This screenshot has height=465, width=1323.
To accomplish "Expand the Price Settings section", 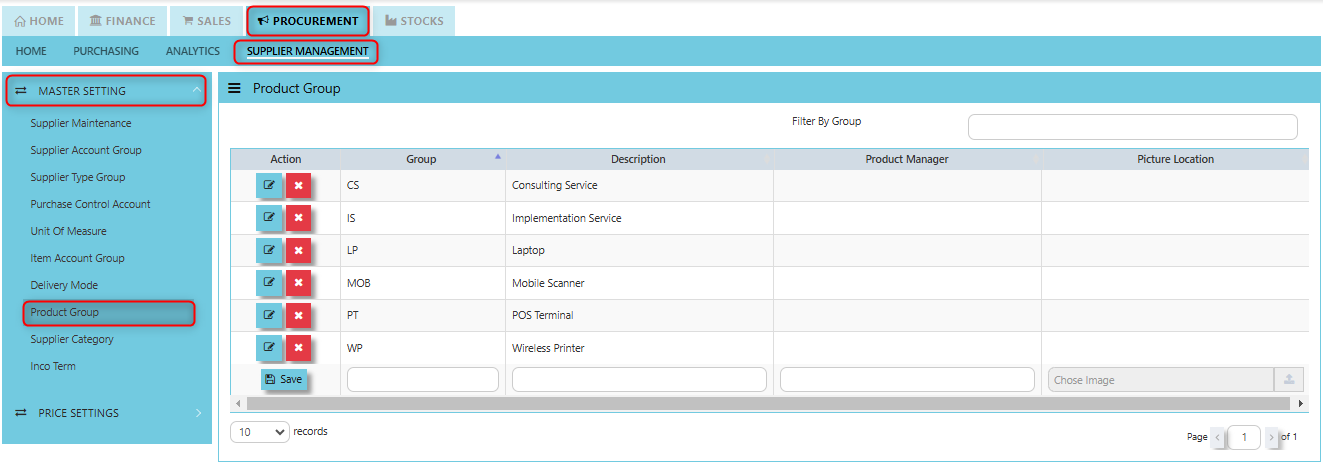I will pyautogui.click(x=106, y=413).
